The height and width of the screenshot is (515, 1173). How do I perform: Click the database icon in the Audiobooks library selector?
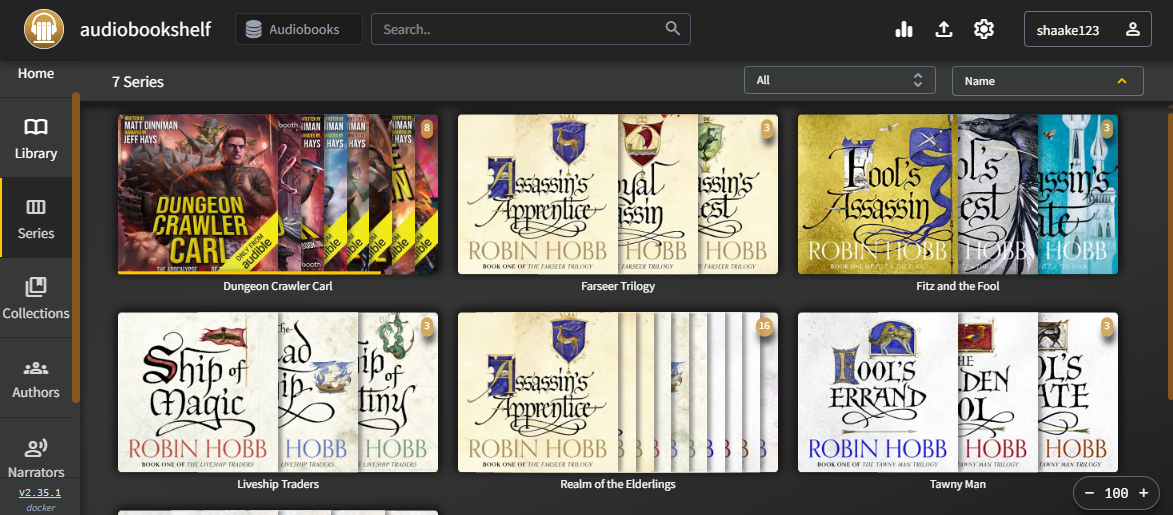(254, 29)
